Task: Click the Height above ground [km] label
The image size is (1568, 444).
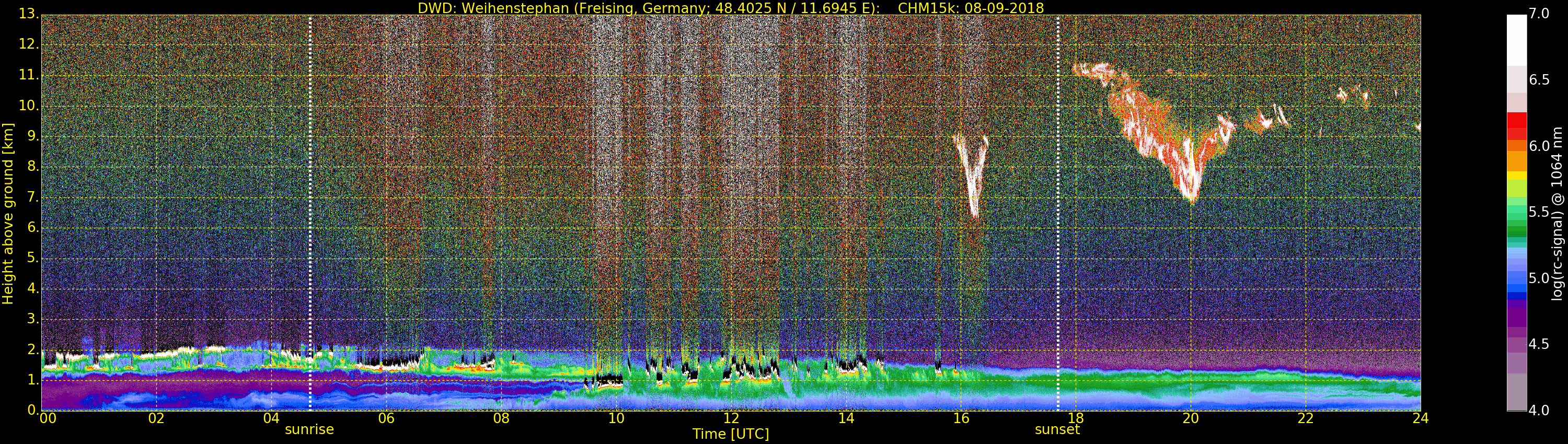Action: pos(8,213)
